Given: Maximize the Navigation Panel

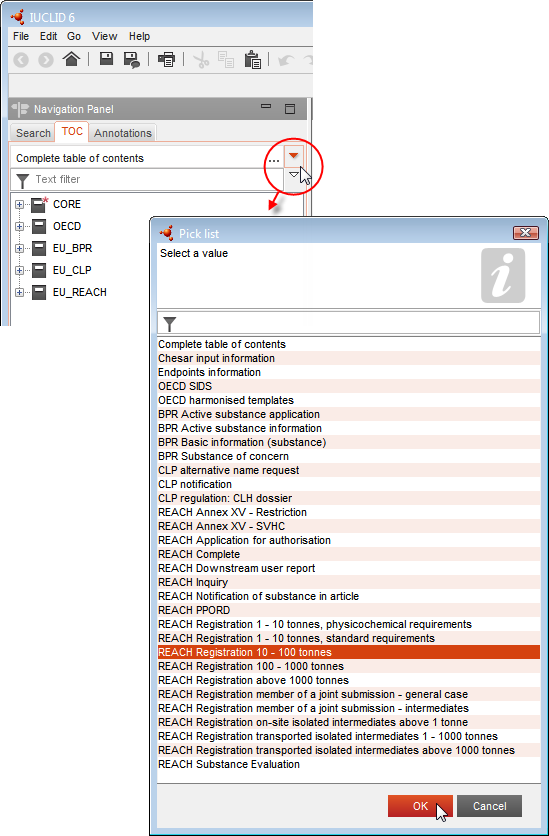Looking at the screenshot, I should (x=290, y=109).
